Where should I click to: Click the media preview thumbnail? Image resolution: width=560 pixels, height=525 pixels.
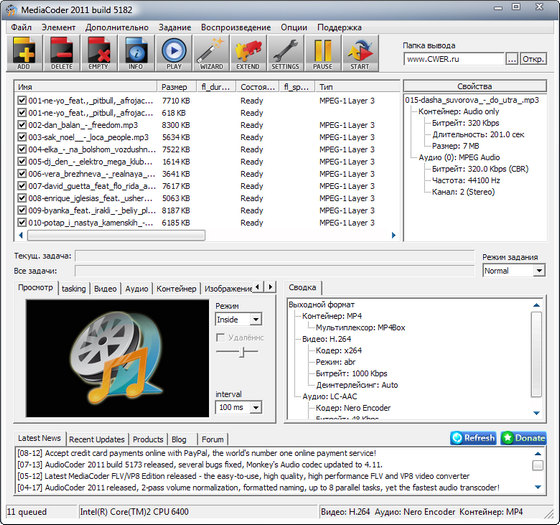pos(117,358)
